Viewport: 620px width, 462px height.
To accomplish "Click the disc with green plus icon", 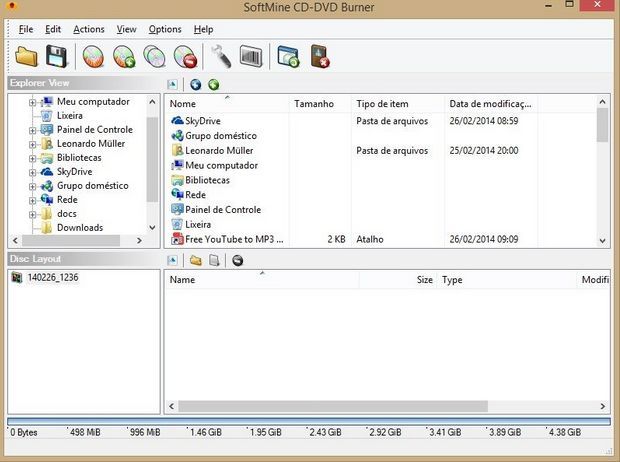I will (124, 57).
